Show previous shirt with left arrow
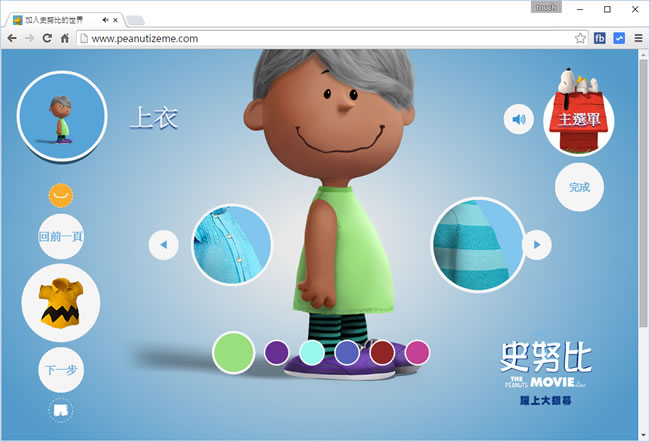Screen dimensions: 650x442 tap(163, 245)
